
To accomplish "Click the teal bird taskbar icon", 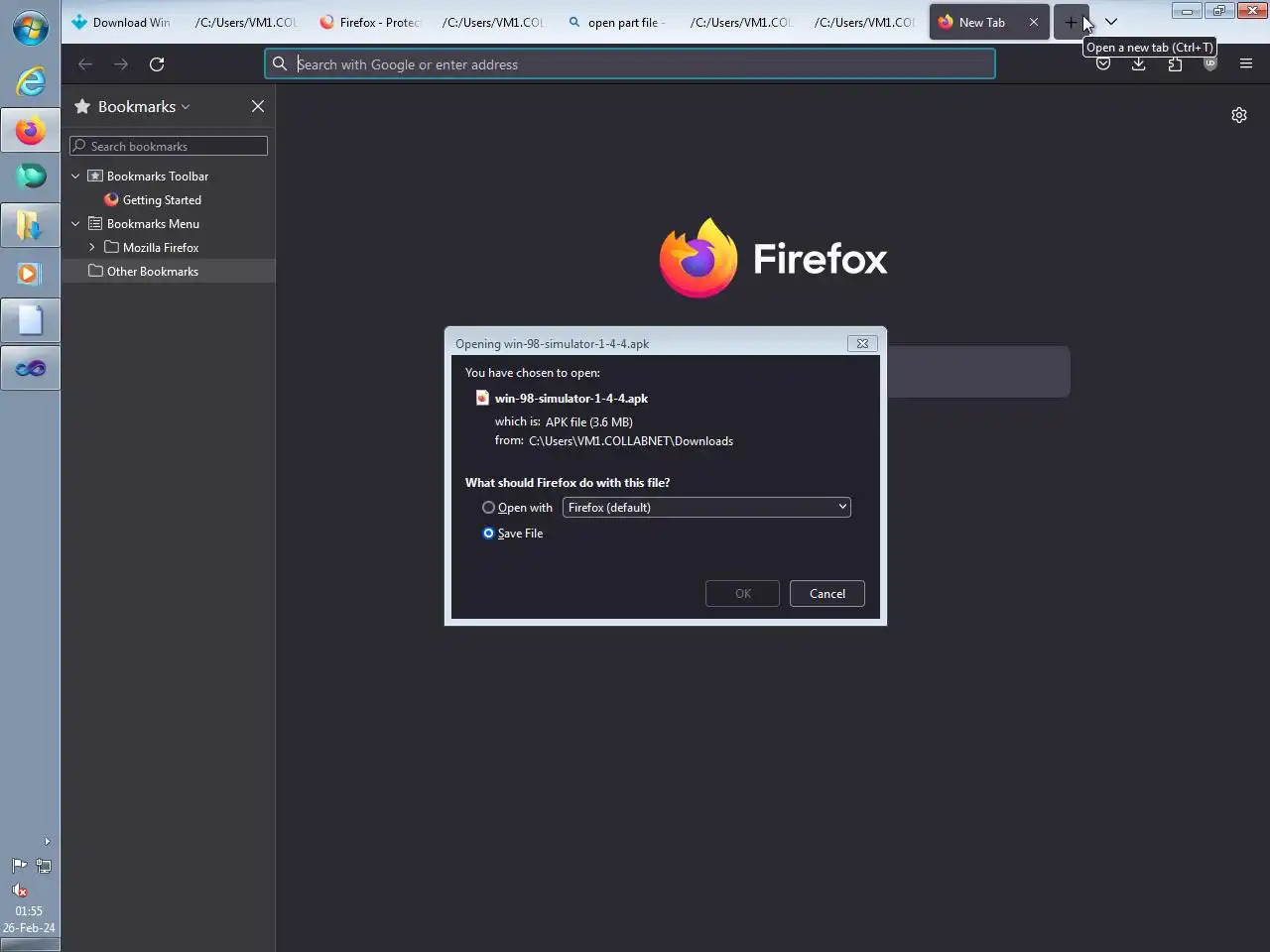I will click(x=31, y=177).
